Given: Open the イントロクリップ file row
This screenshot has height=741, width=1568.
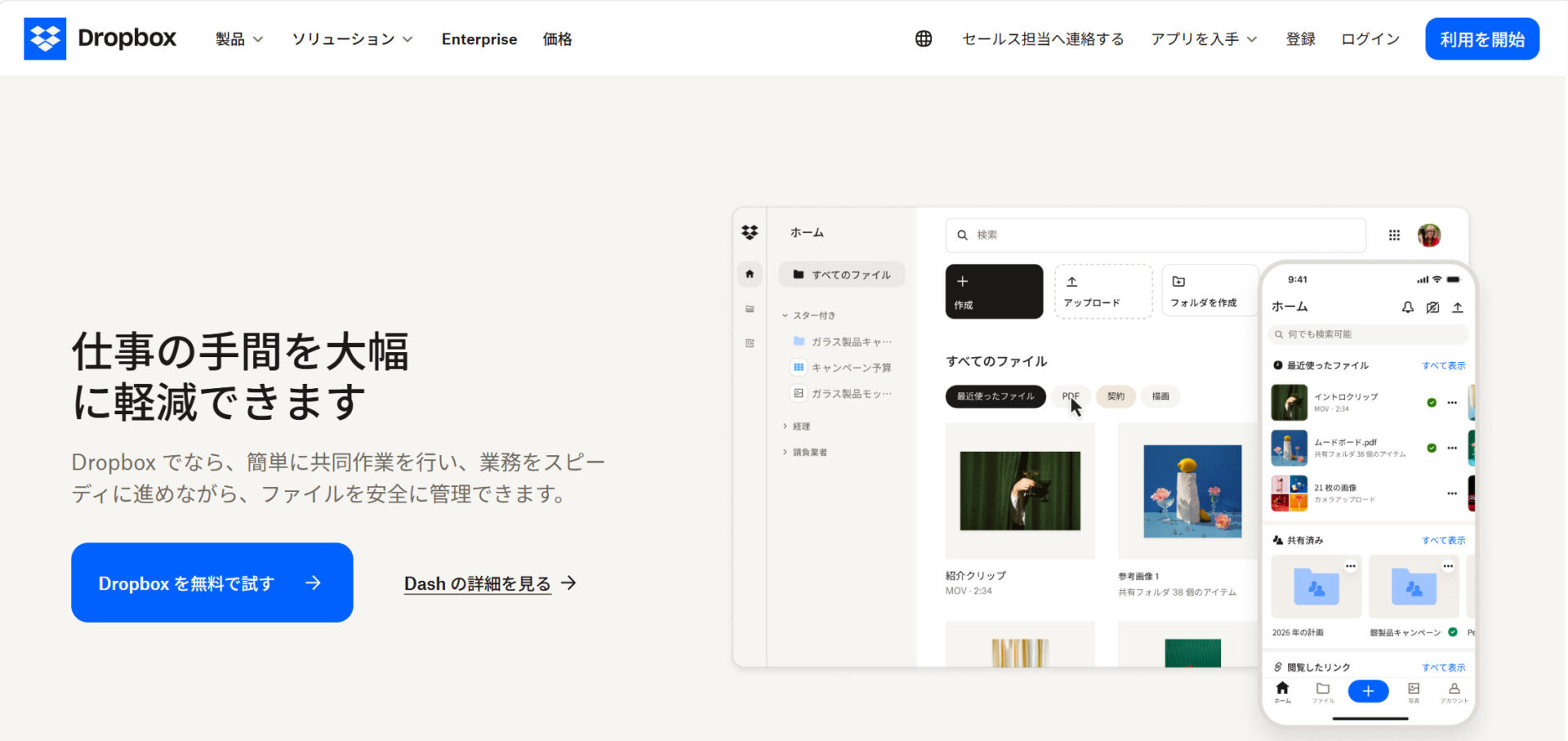Looking at the screenshot, I should coord(1369,402).
